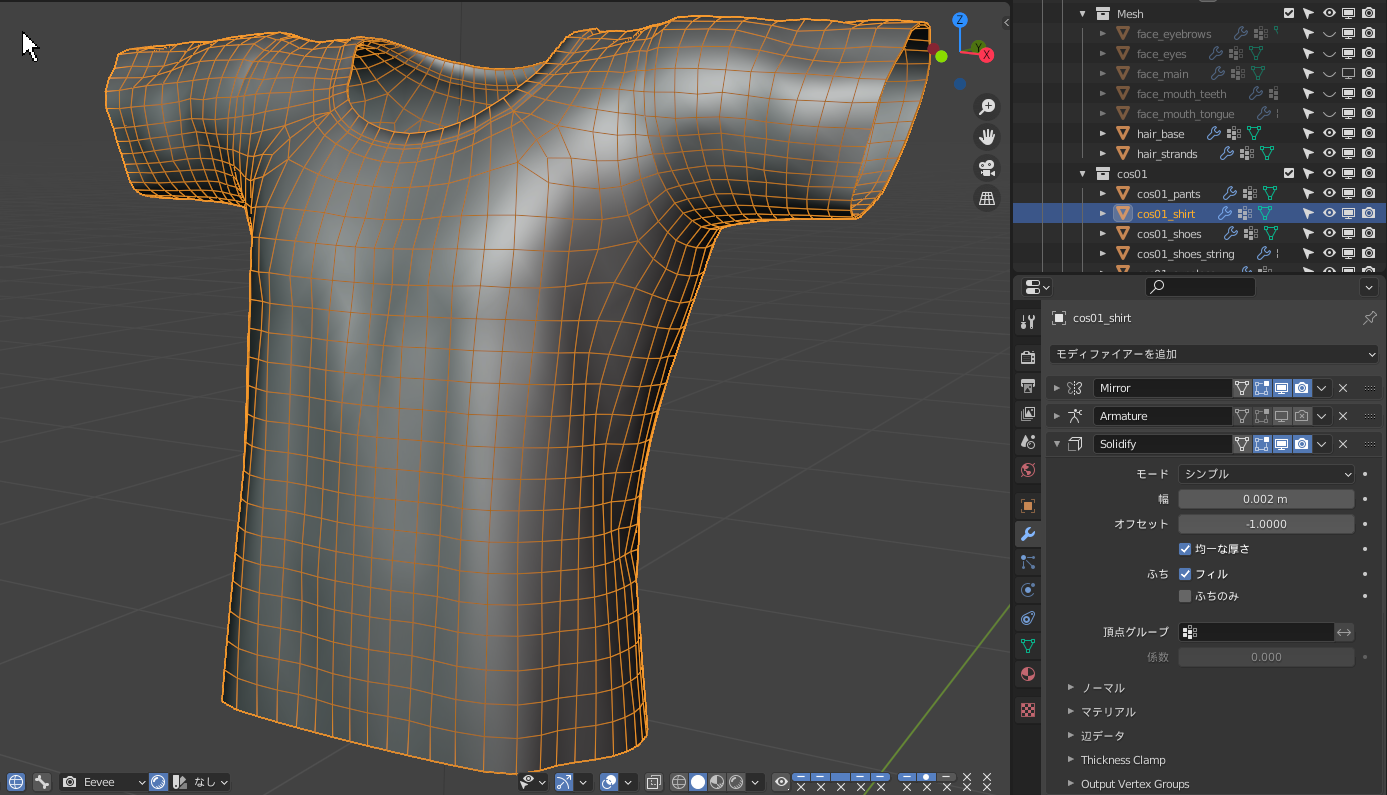
Task: Remove the Mirror modifier with its X
Action: click(1343, 388)
